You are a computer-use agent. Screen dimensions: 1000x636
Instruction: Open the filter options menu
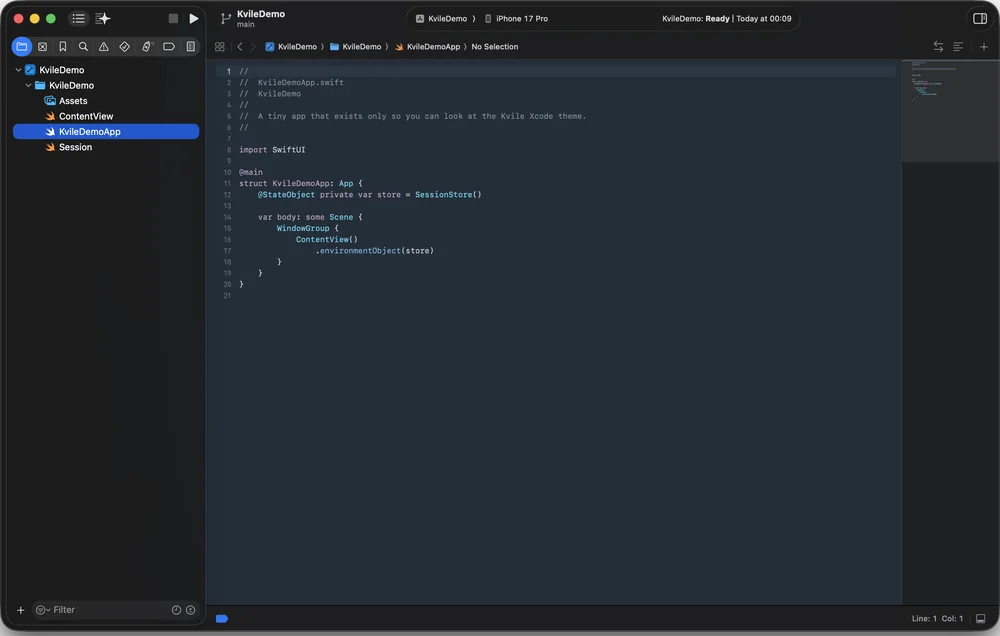point(43,610)
